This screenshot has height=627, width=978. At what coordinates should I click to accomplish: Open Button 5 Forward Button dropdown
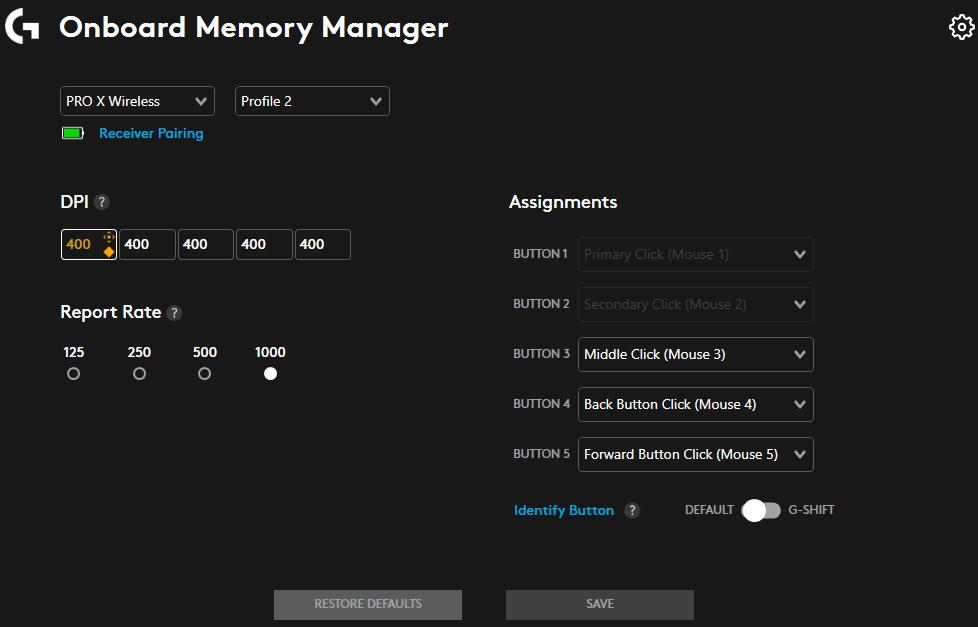click(x=695, y=454)
